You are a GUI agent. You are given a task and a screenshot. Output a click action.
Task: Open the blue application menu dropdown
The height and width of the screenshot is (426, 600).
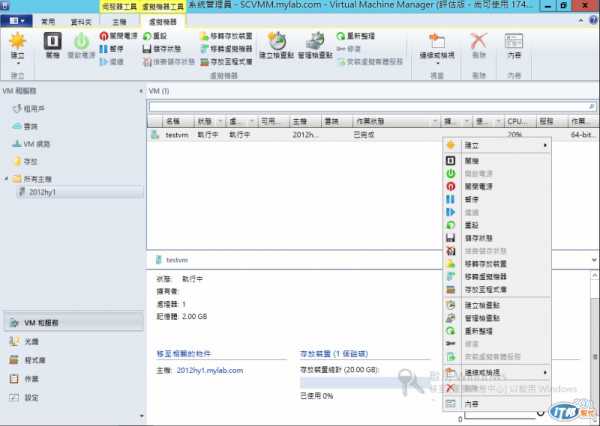click(16, 21)
